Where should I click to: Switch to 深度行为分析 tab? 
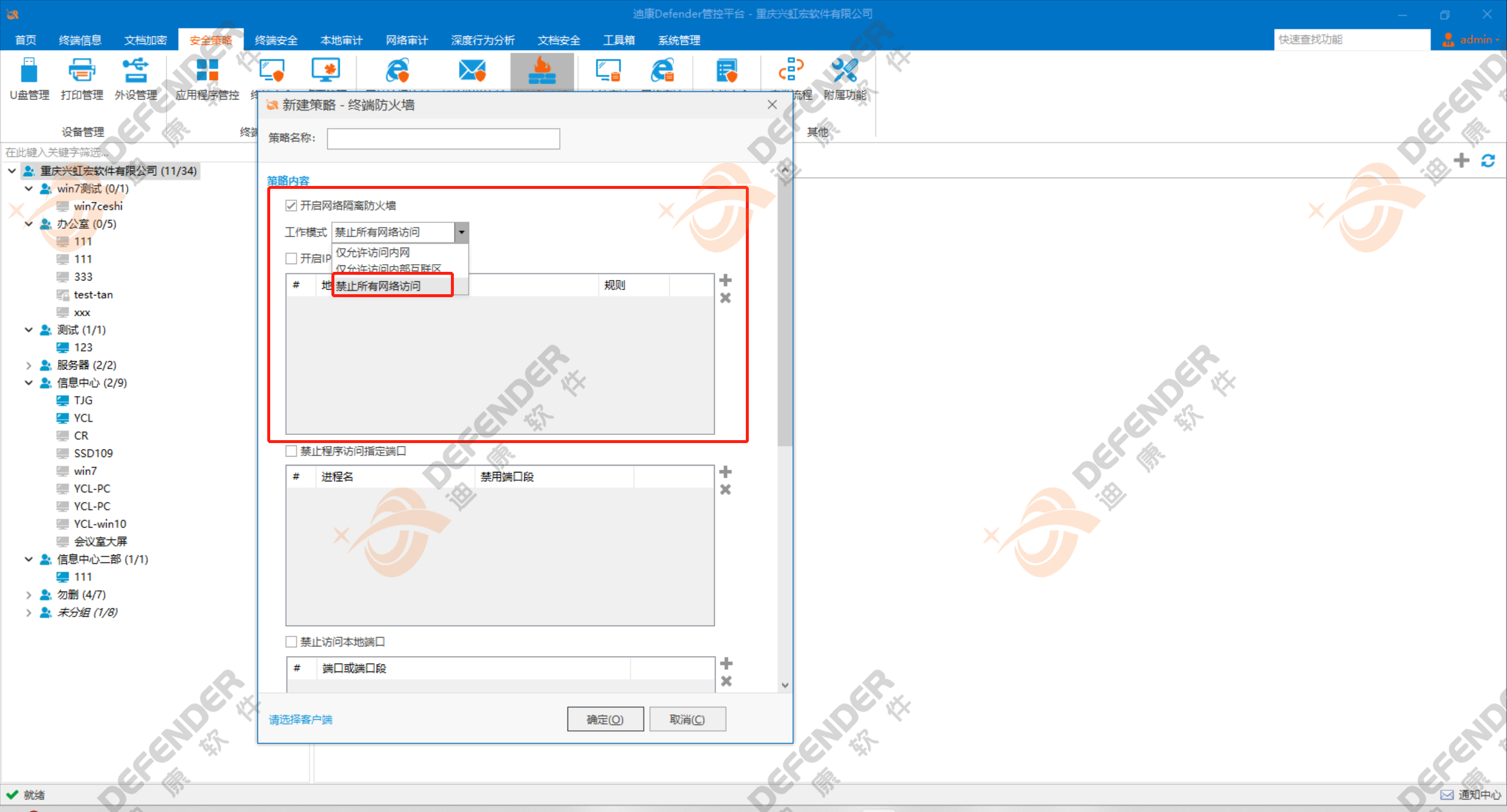pos(483,40)
